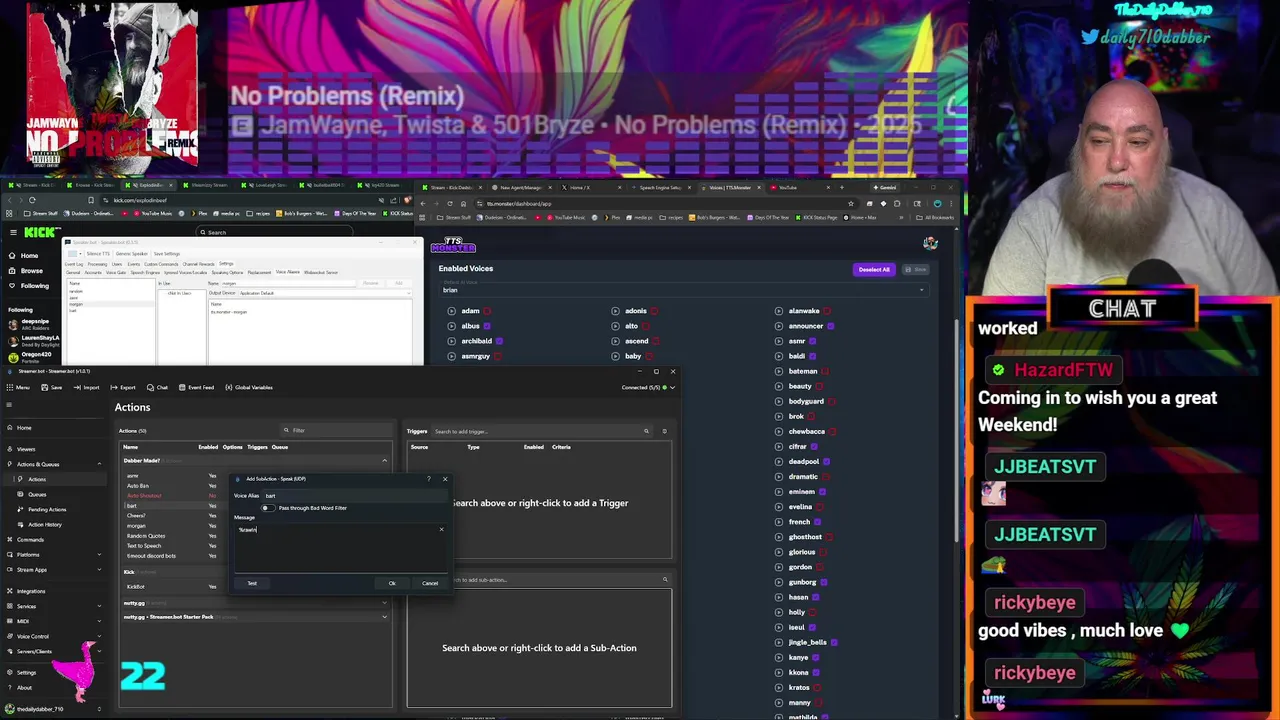Click Kick hamburger menu icon
This screenshot has height=720, width=1280.
[13, 232]
